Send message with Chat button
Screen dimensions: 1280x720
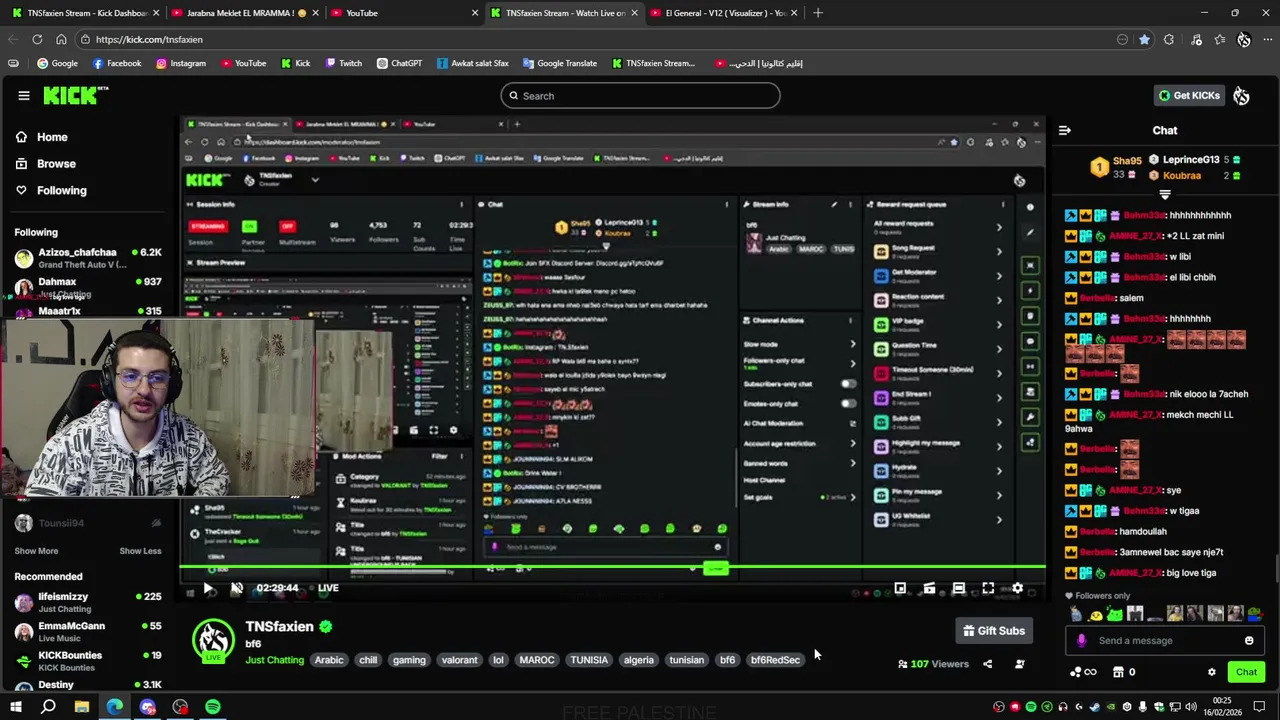(x=1246, y=672)
